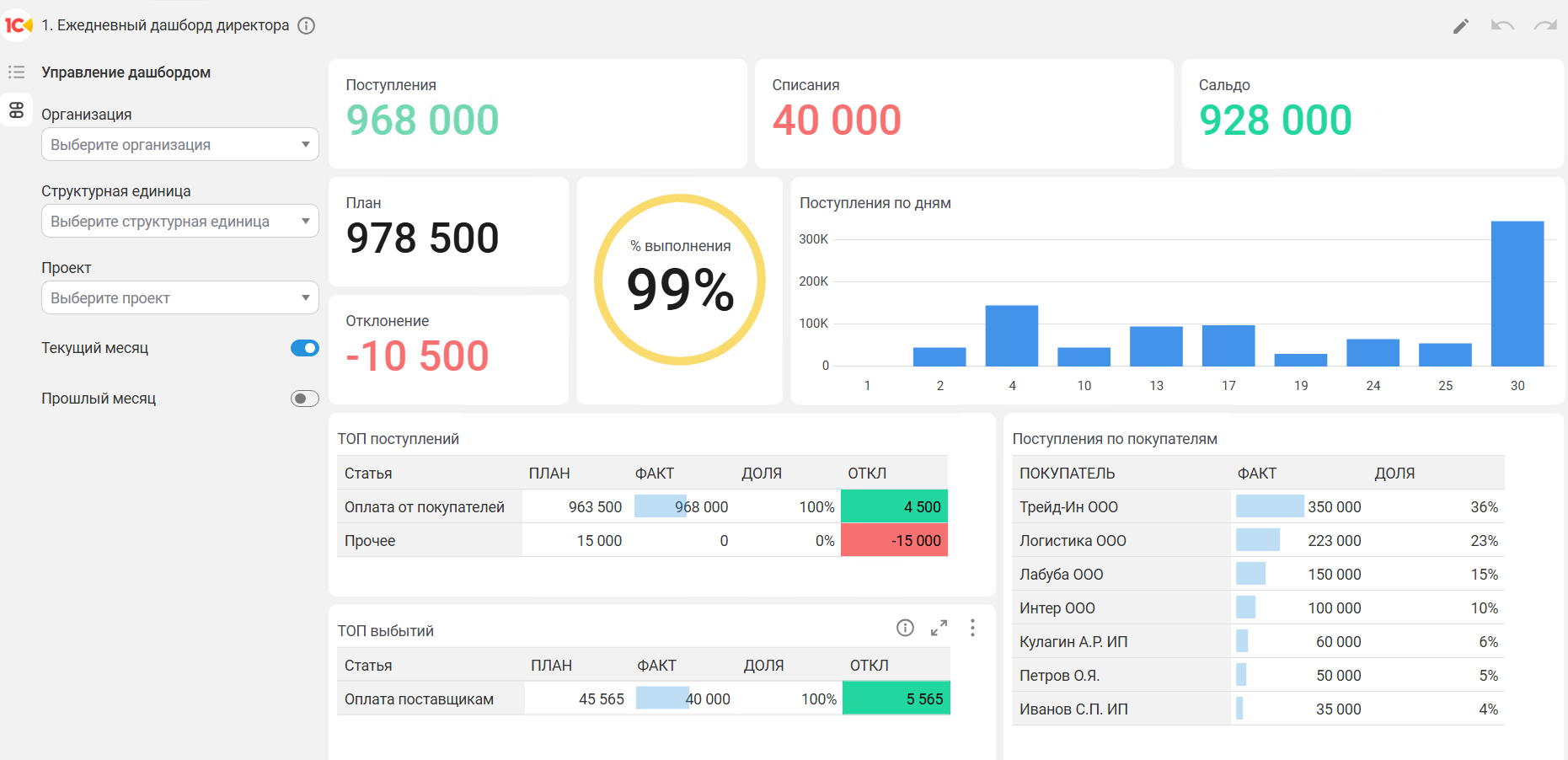Screen dimensions: 1568x760
Task: Enable the Прошлый месяц toggle
Action: (x=304, y=399)
